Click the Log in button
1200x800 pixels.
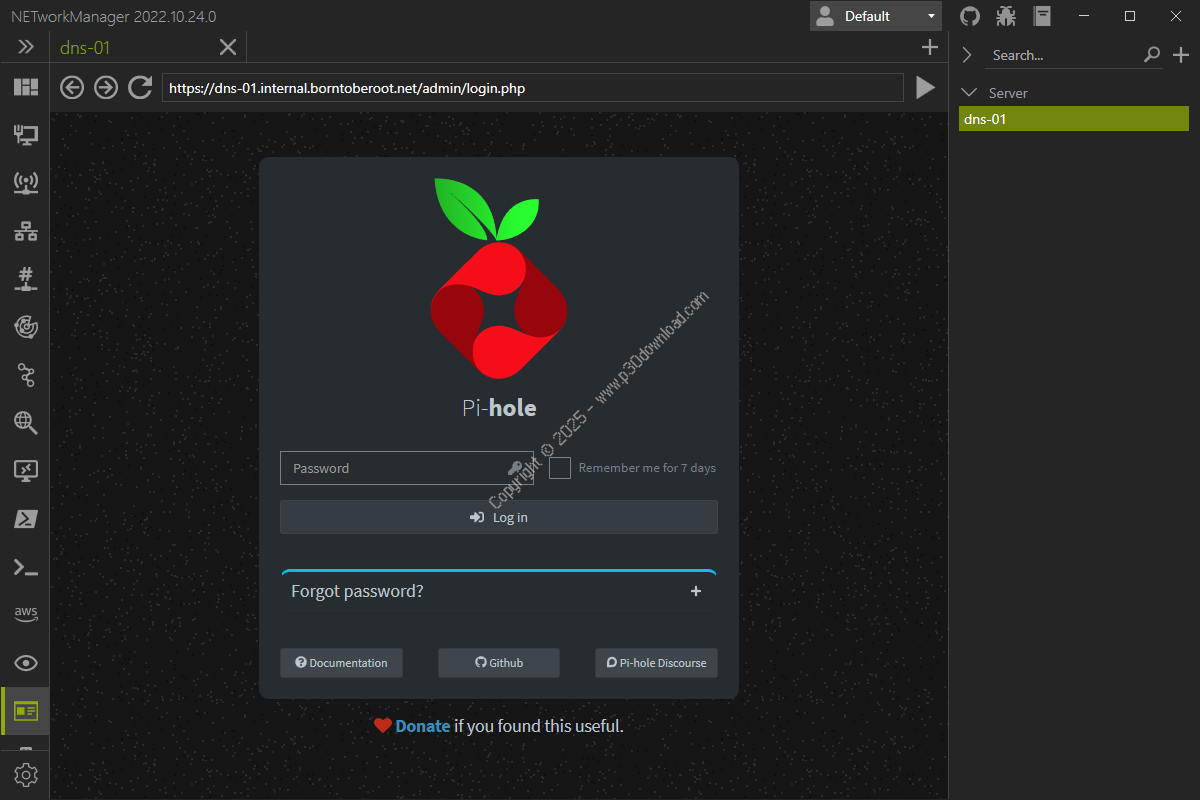click(498, 517)
